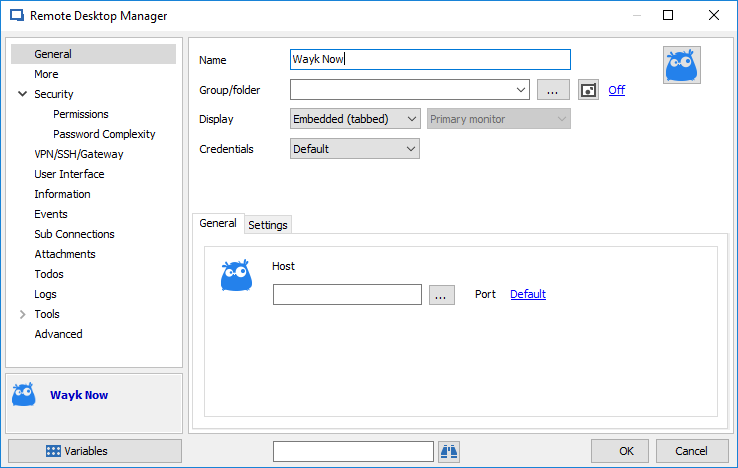Close the Remote Desktop Manager window
This screenshot has width=738, height=468.
pos(714,15)
